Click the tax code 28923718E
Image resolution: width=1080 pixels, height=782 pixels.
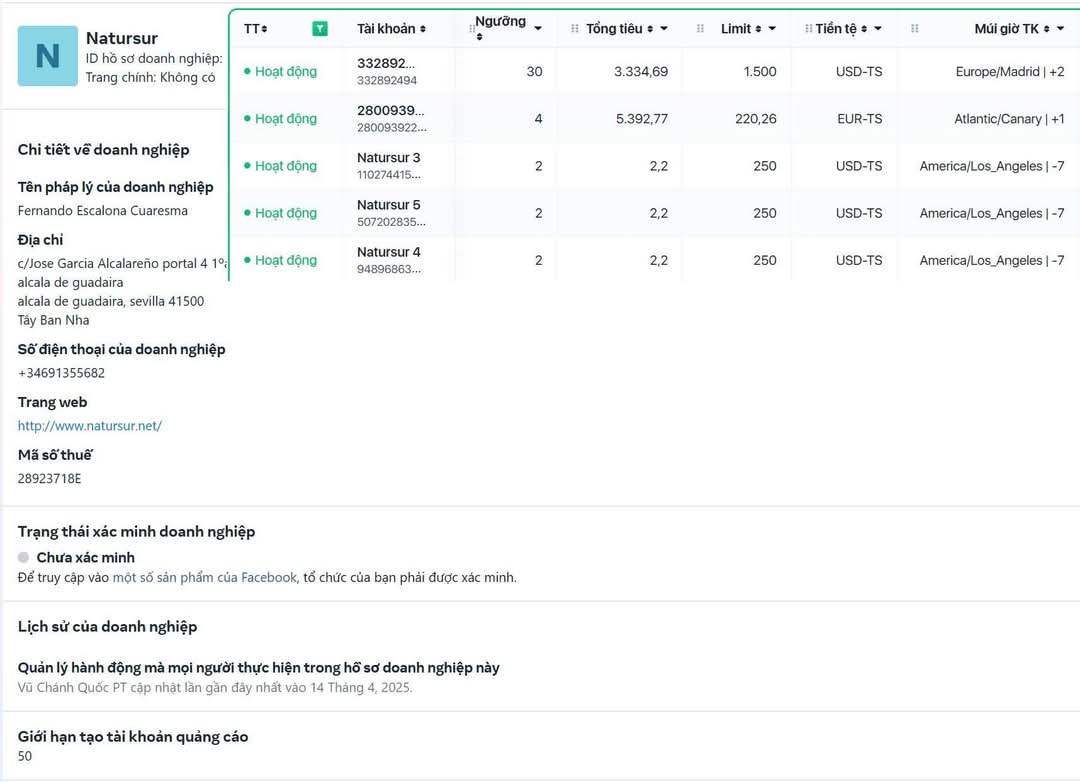[x=49, y=478]
